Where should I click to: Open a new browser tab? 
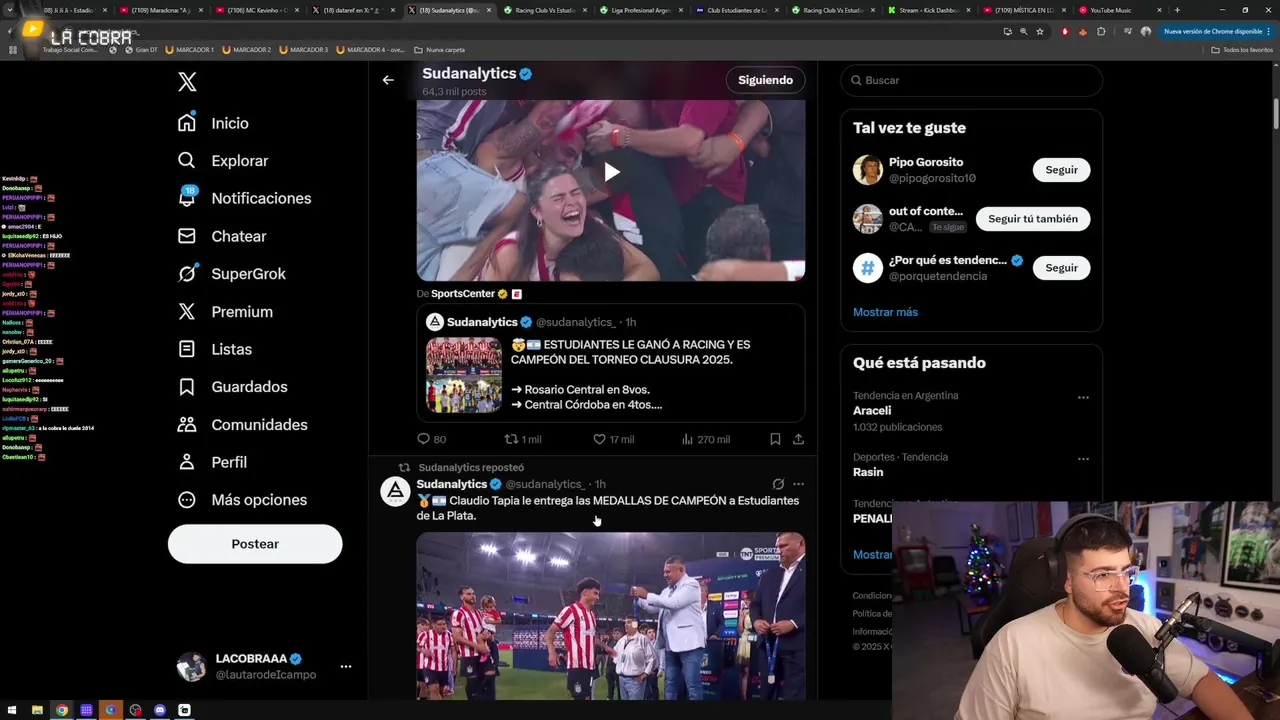coord(1177,10)
